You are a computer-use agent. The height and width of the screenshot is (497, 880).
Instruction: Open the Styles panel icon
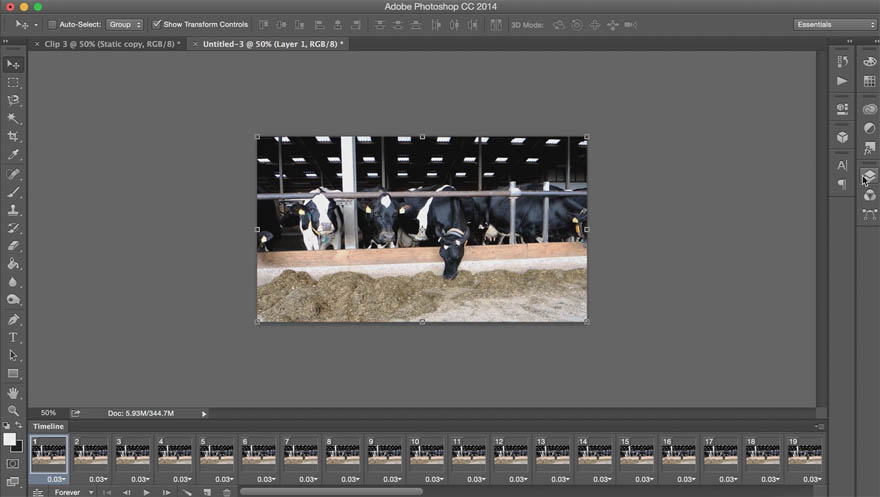[x=869, y=148]
